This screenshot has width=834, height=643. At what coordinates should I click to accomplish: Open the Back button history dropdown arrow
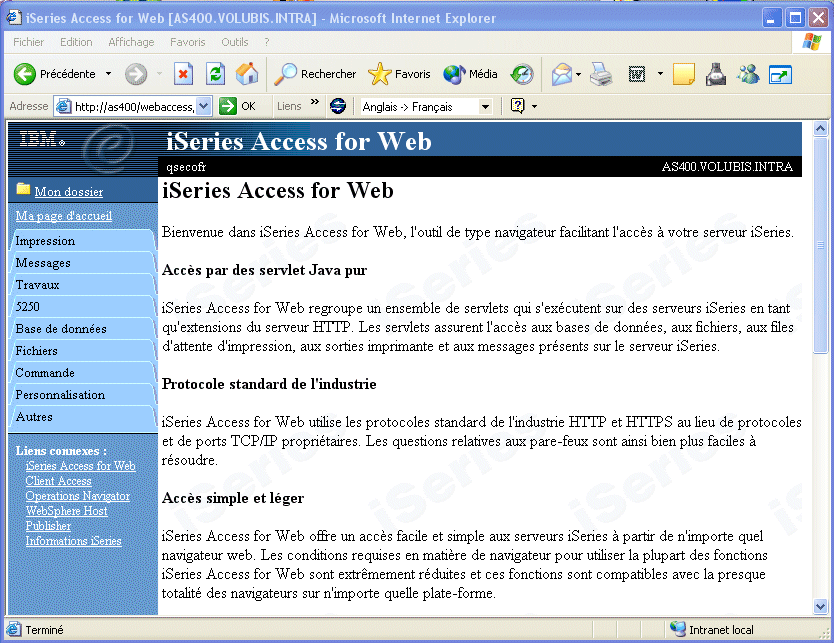(109, 74)
